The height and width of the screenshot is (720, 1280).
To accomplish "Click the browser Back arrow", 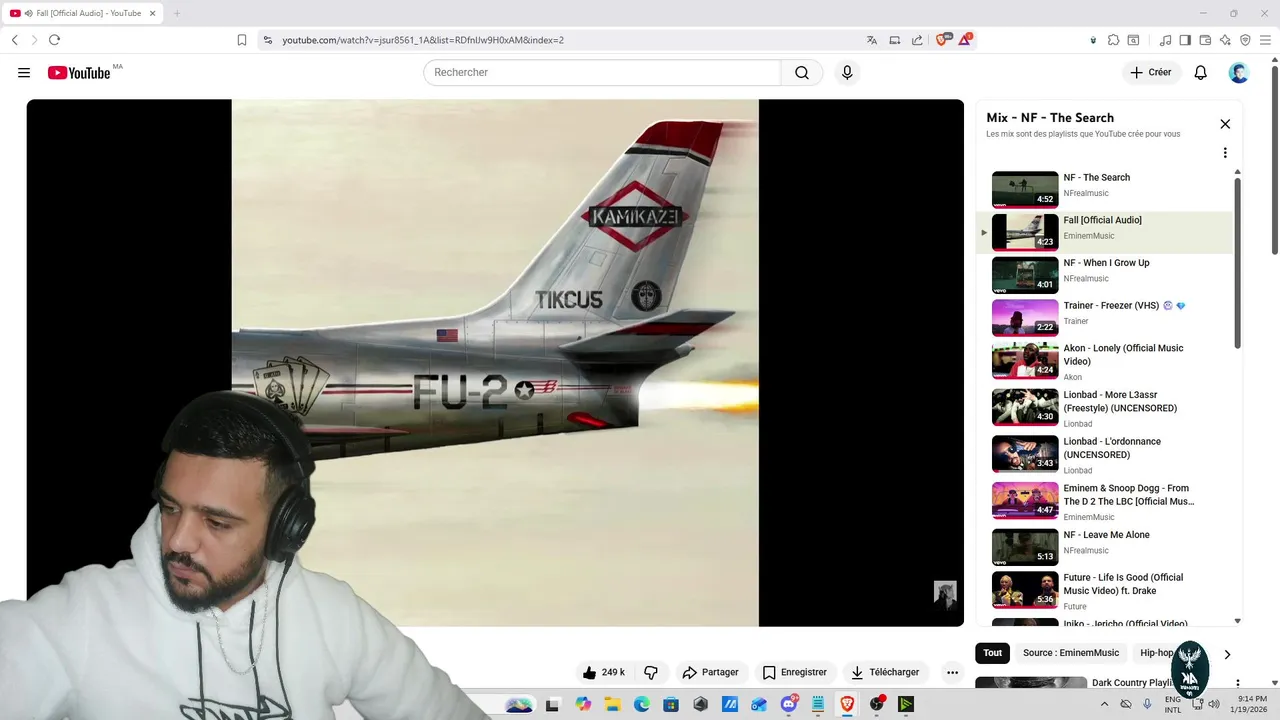I will pyautogui.click(x=15, y=40).
